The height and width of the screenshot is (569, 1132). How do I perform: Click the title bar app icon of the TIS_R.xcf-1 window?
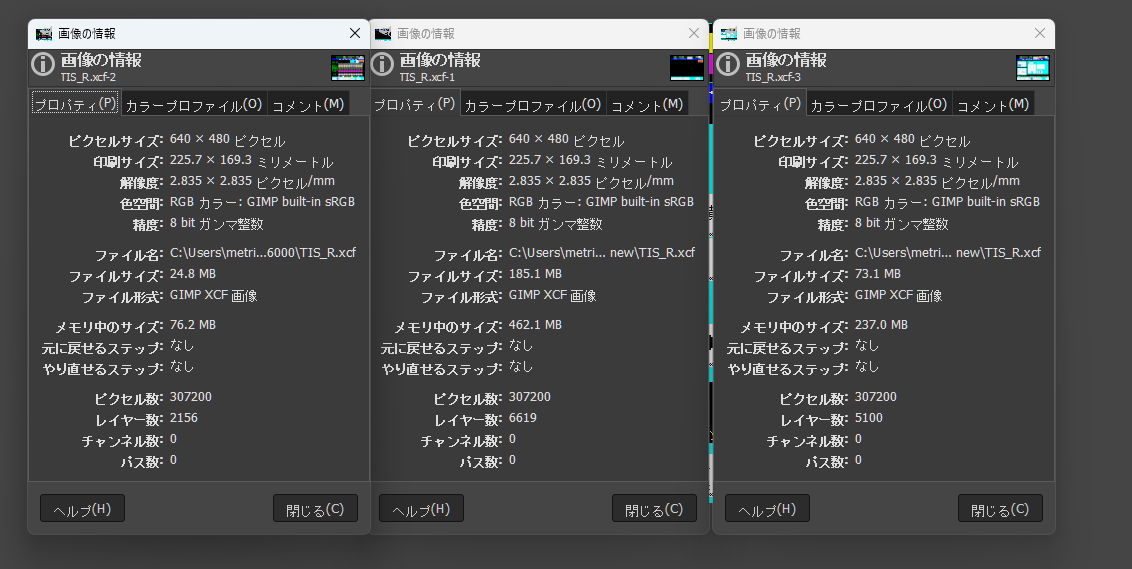(x=383, y=34)
